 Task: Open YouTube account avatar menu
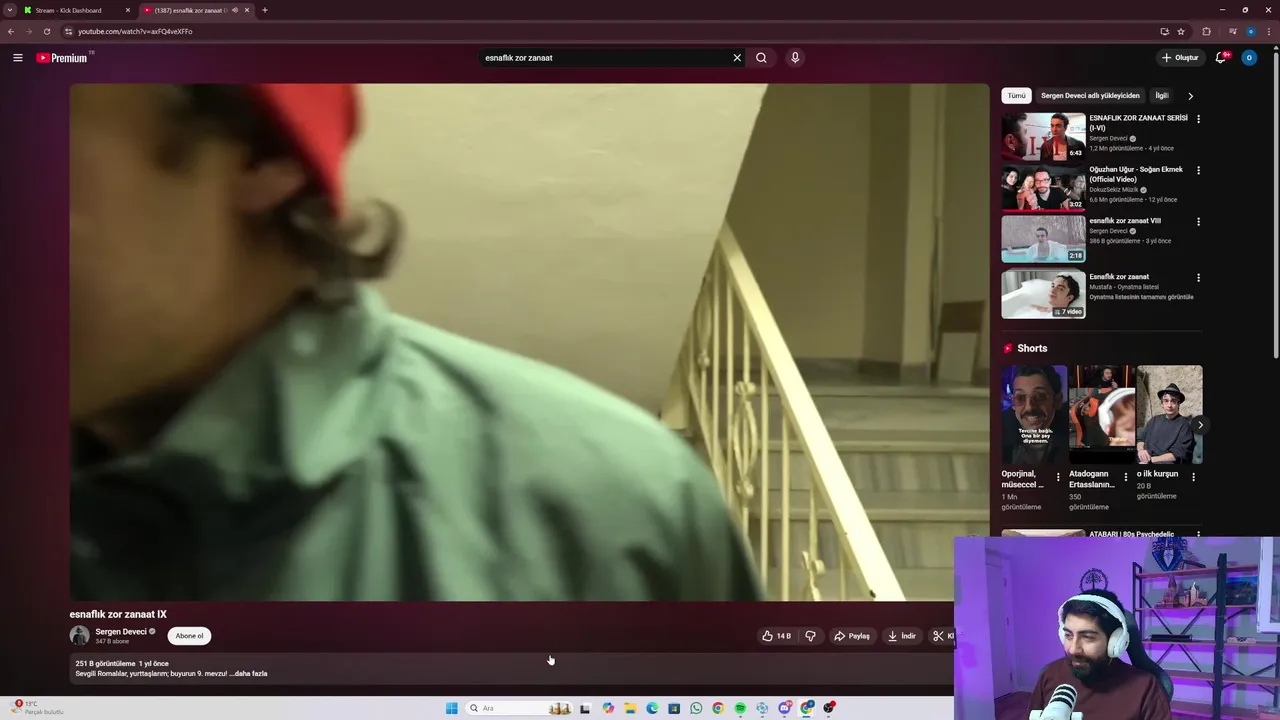click(x=1248, y=58)
